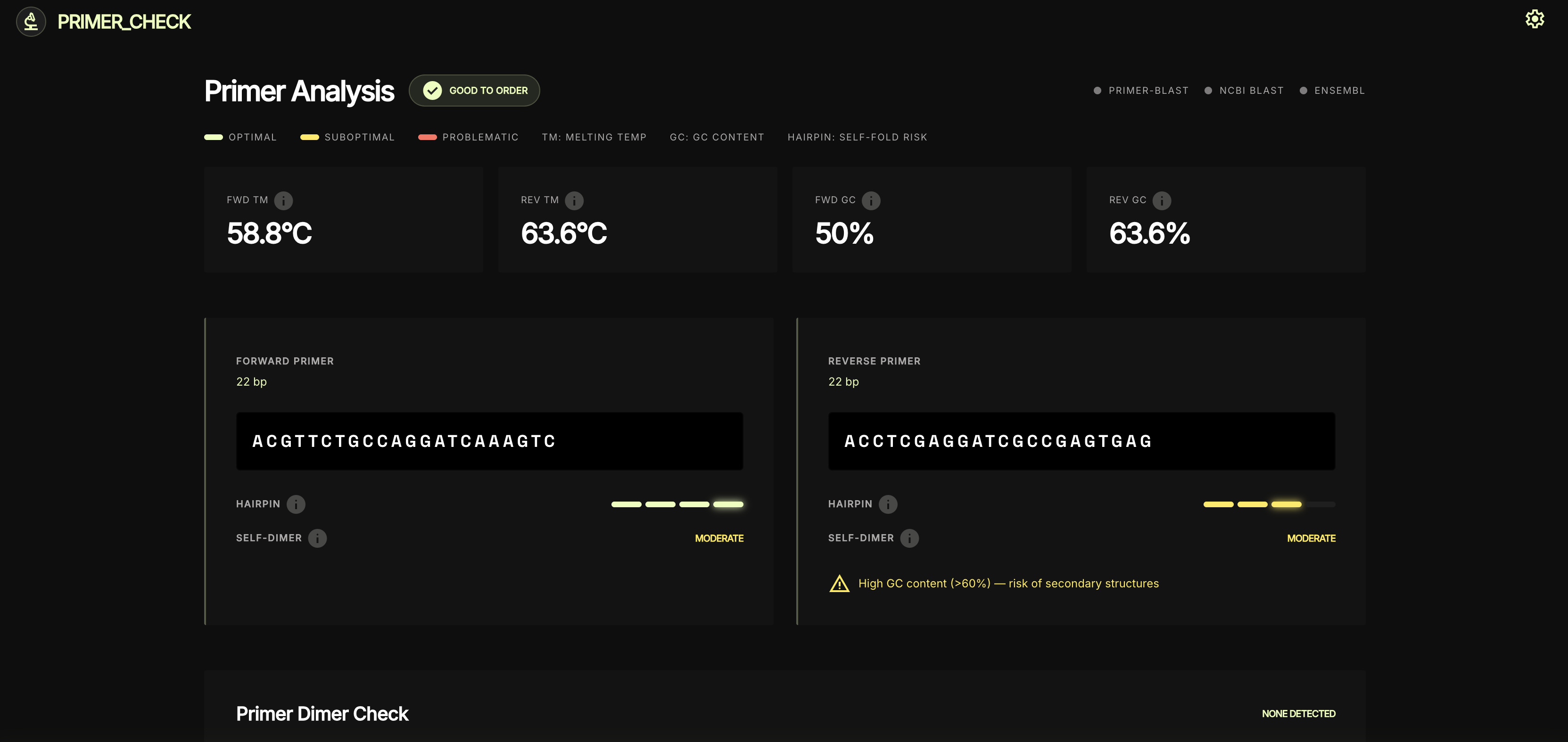Show info for REV TM metric
The width and height of the screenshot is (1568, 742).
[x=574, y=200]
